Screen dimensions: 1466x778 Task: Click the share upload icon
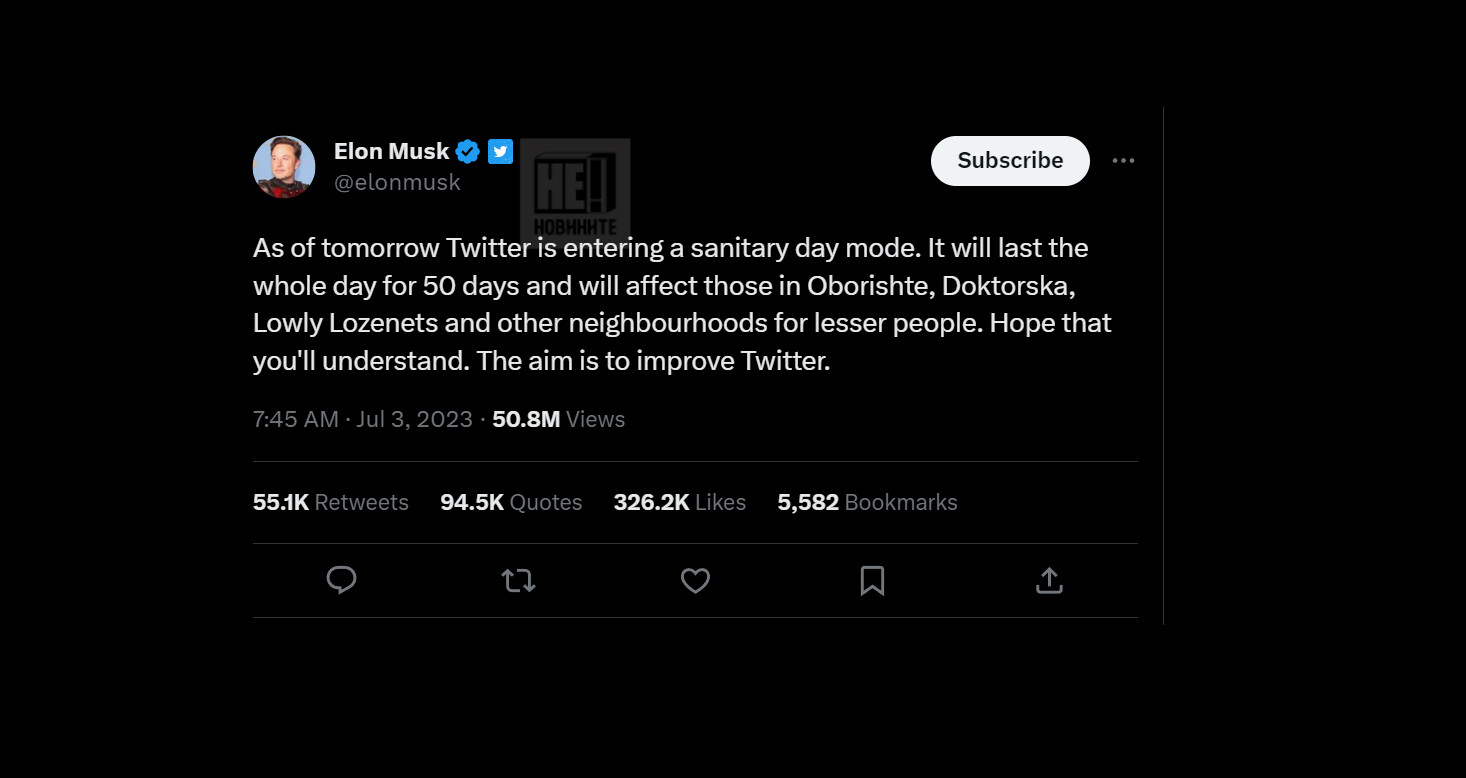[x=1049, y=580]
